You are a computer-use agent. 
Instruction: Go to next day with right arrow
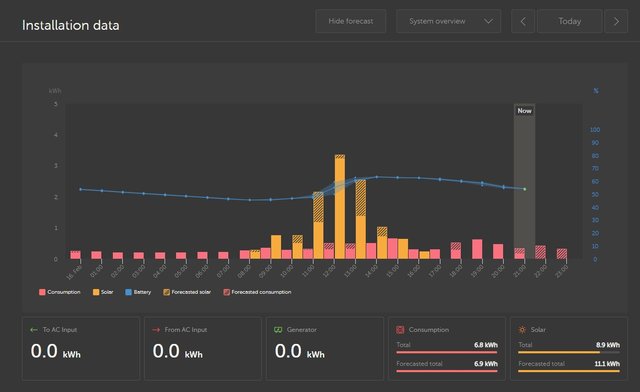[x=616, y=21]
